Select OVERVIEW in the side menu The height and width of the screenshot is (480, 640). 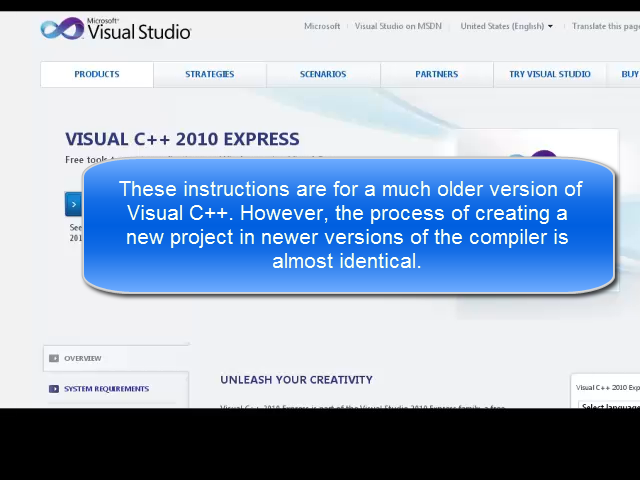click(x=116, y=358)
